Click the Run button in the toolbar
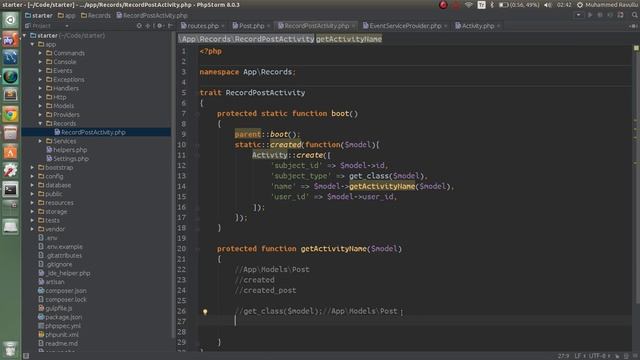 [590, 15]
